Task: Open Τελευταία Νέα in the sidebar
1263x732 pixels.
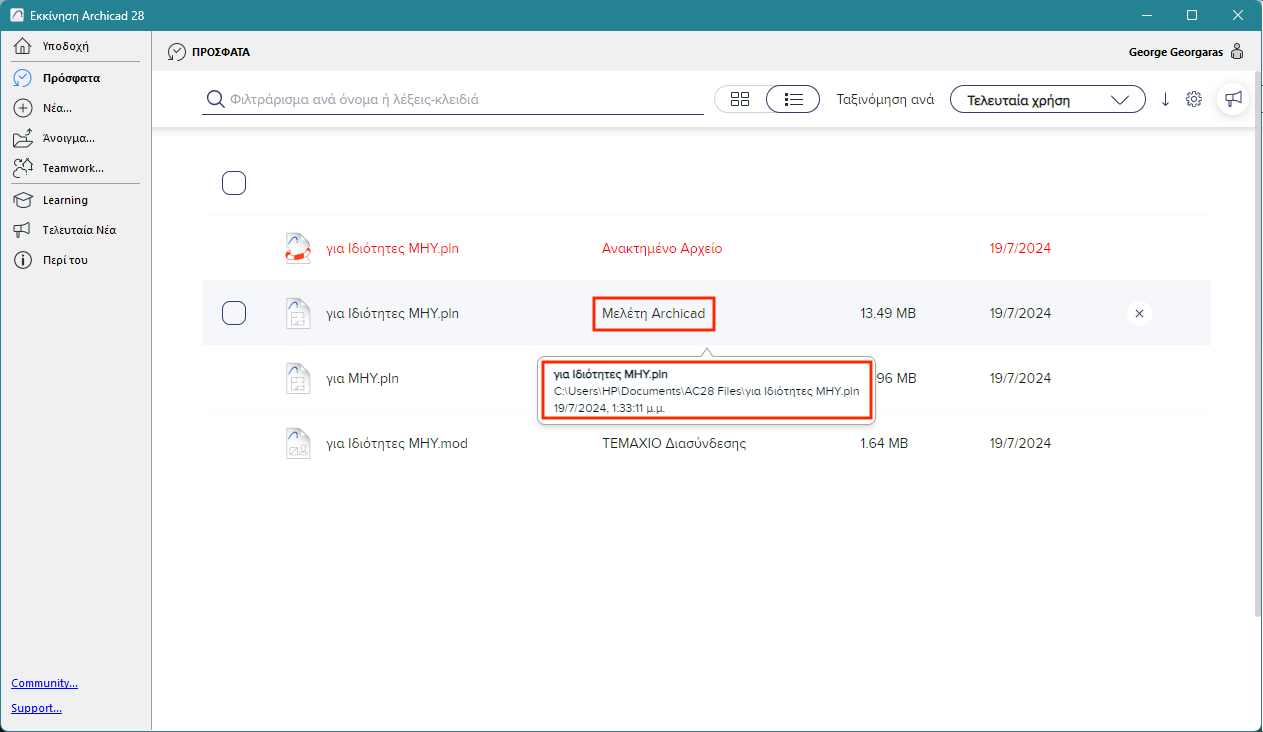Action: [79, 230]
